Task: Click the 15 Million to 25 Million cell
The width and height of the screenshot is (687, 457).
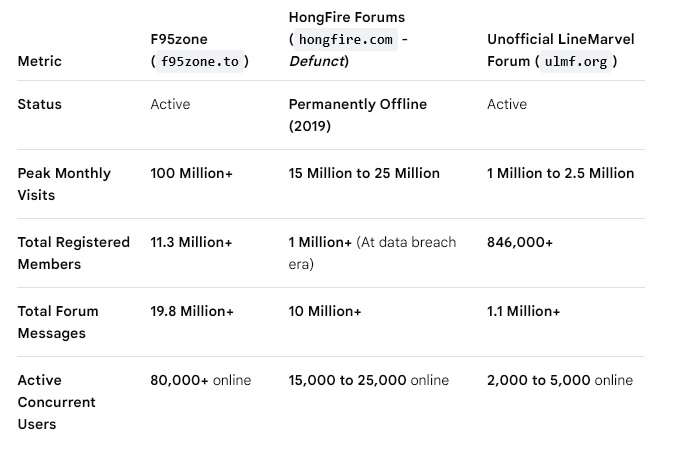Action: (x=364, y=173)
